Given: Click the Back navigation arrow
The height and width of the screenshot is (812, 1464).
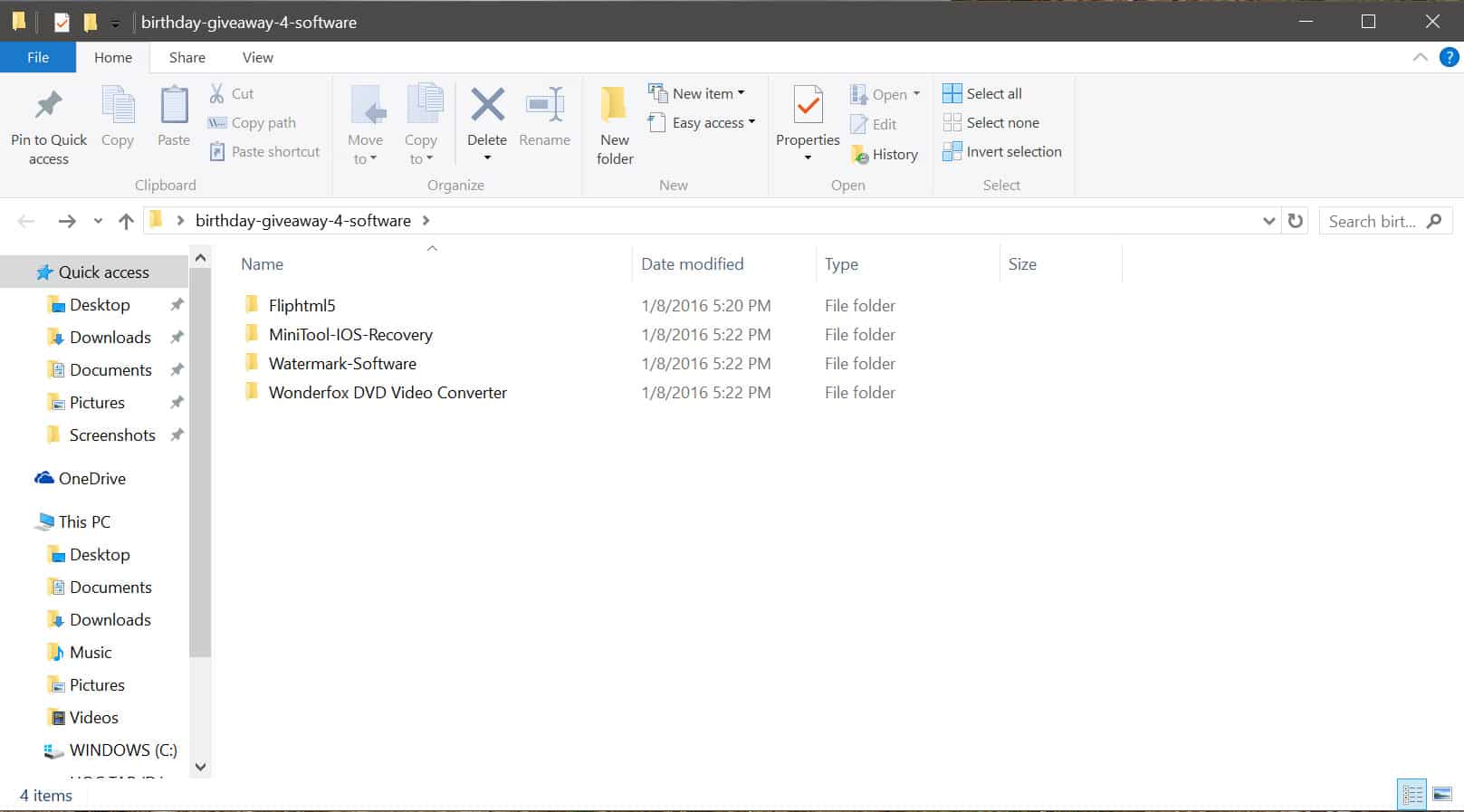Looking at the screenshot, I should (26, 221).
